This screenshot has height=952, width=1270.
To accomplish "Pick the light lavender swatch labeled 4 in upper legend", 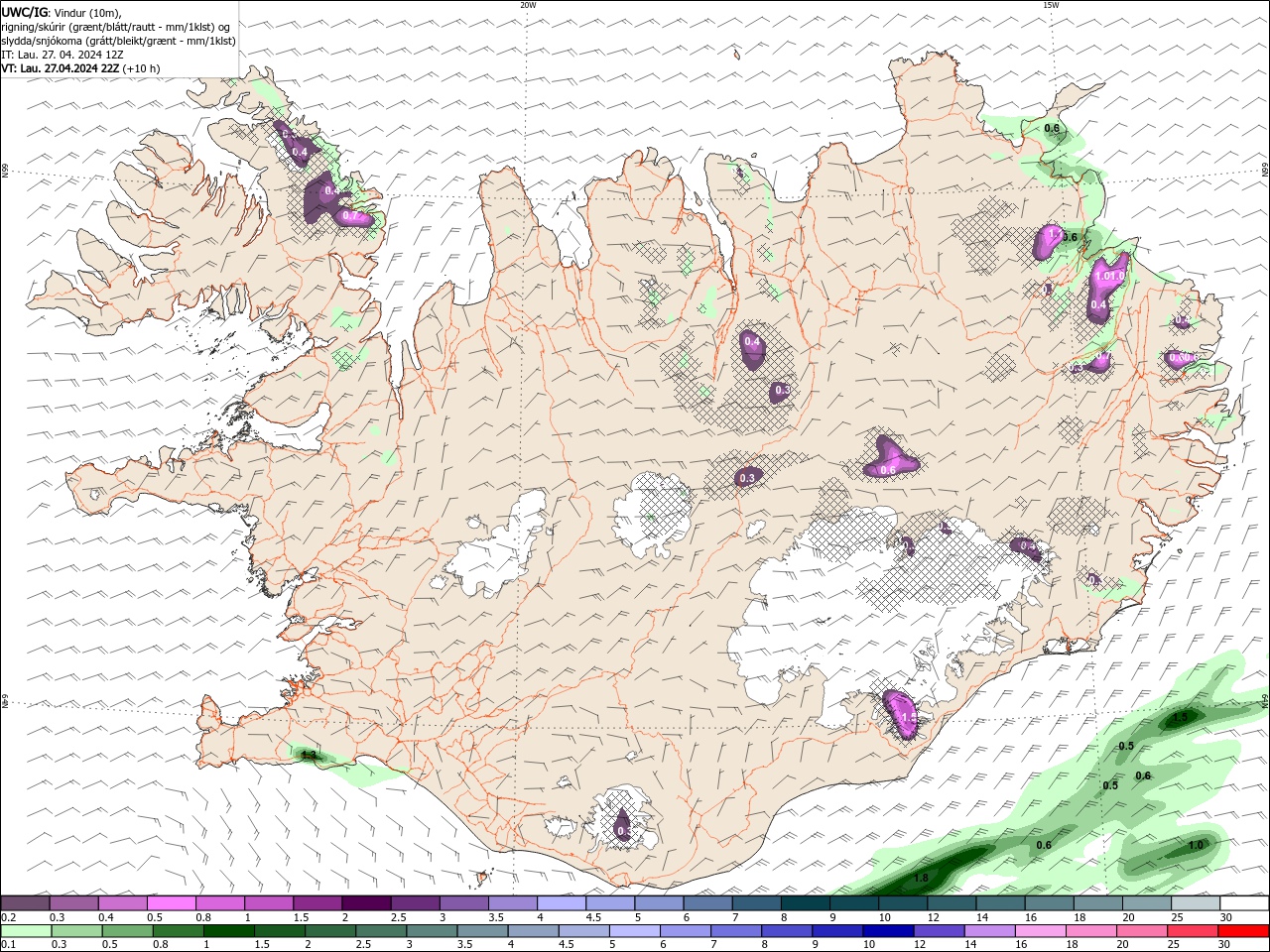I will click(x=562, y=903).
